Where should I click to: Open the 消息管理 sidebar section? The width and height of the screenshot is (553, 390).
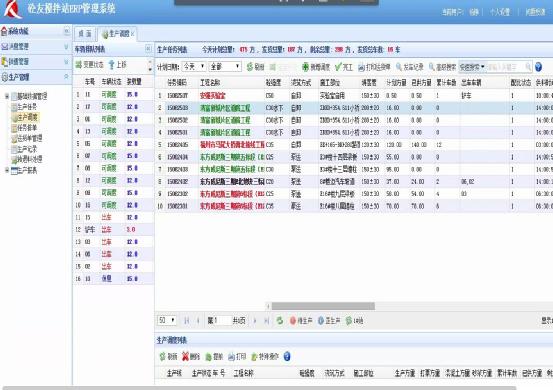(x=35, y=46)
